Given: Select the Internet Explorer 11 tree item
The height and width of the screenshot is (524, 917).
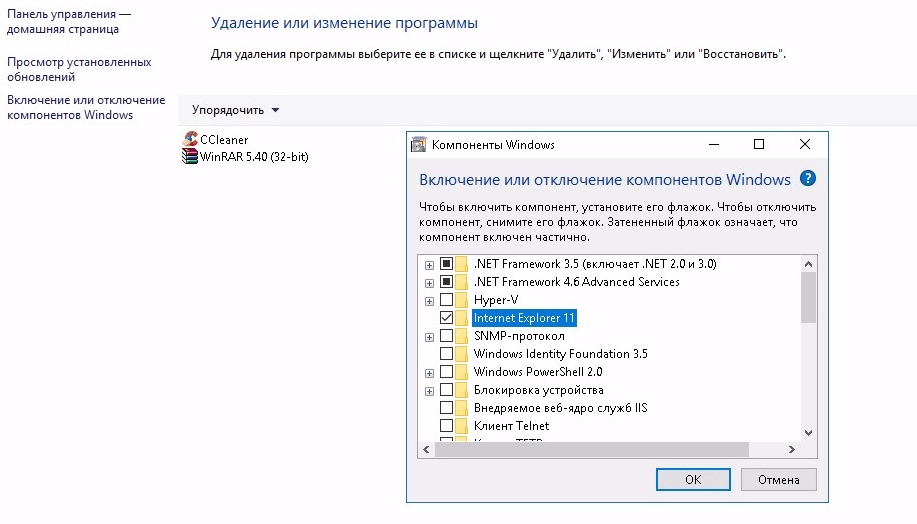Looking at the screenshot, I should tap(524, 318).
